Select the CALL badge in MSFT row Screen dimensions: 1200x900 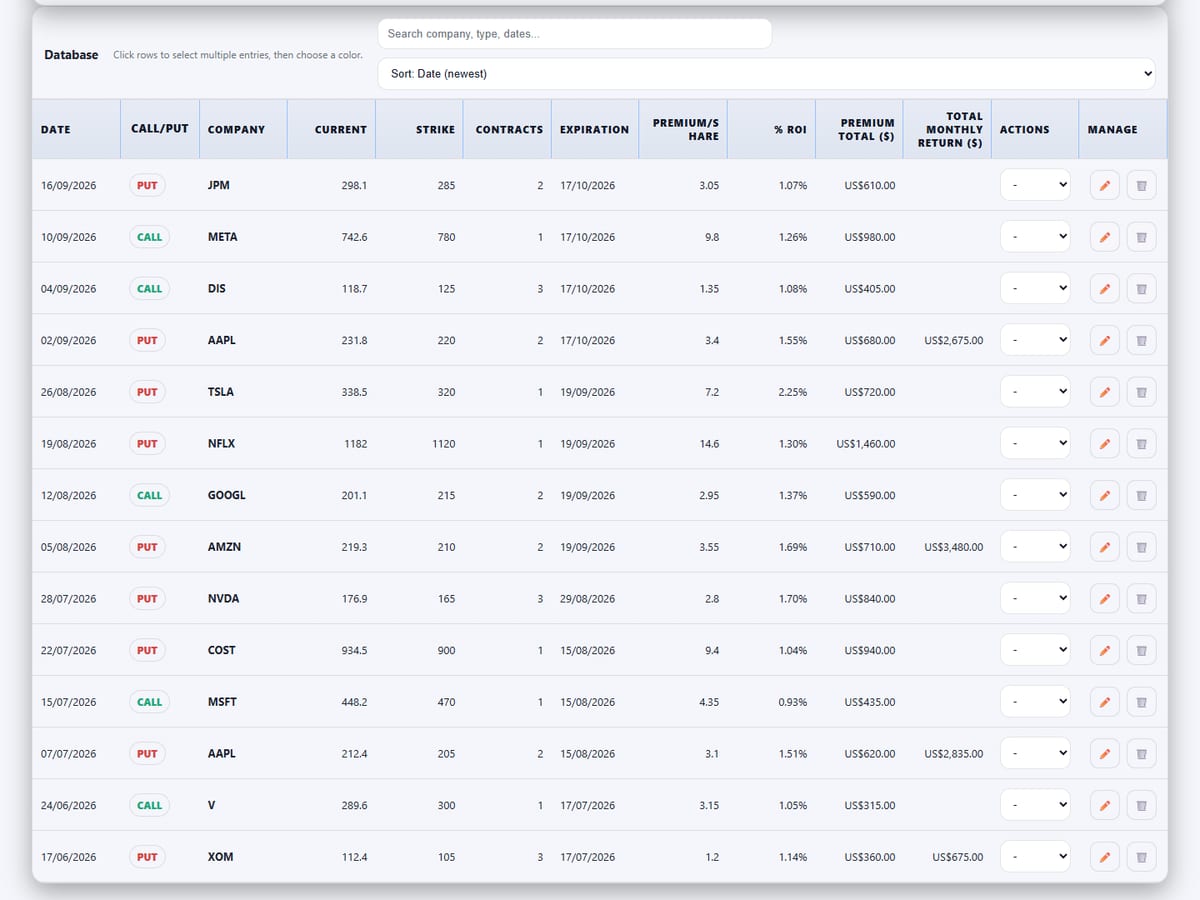tap(149, 702)
